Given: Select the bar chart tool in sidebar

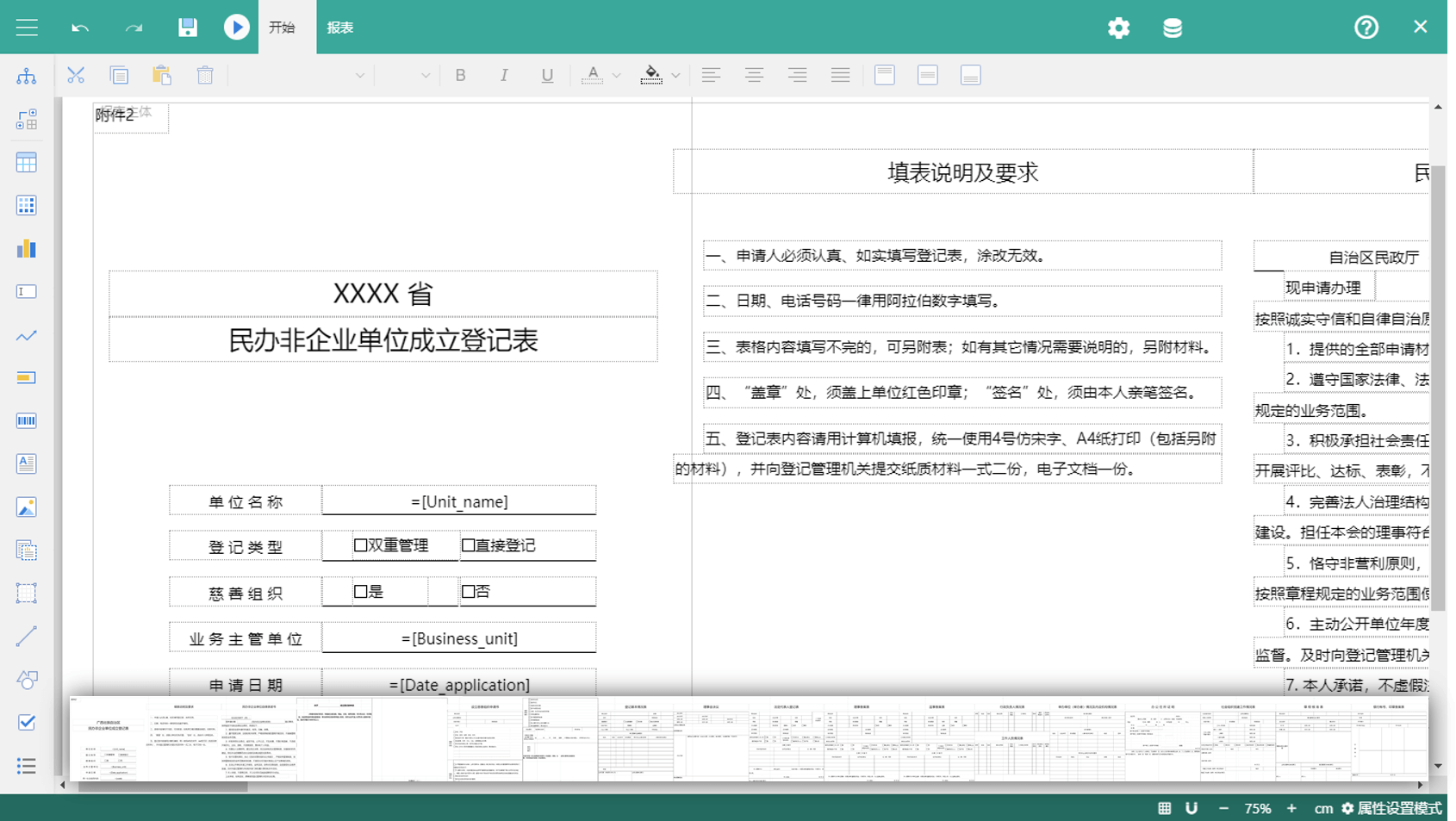Looking at the screenshot, I should point(27,249).
